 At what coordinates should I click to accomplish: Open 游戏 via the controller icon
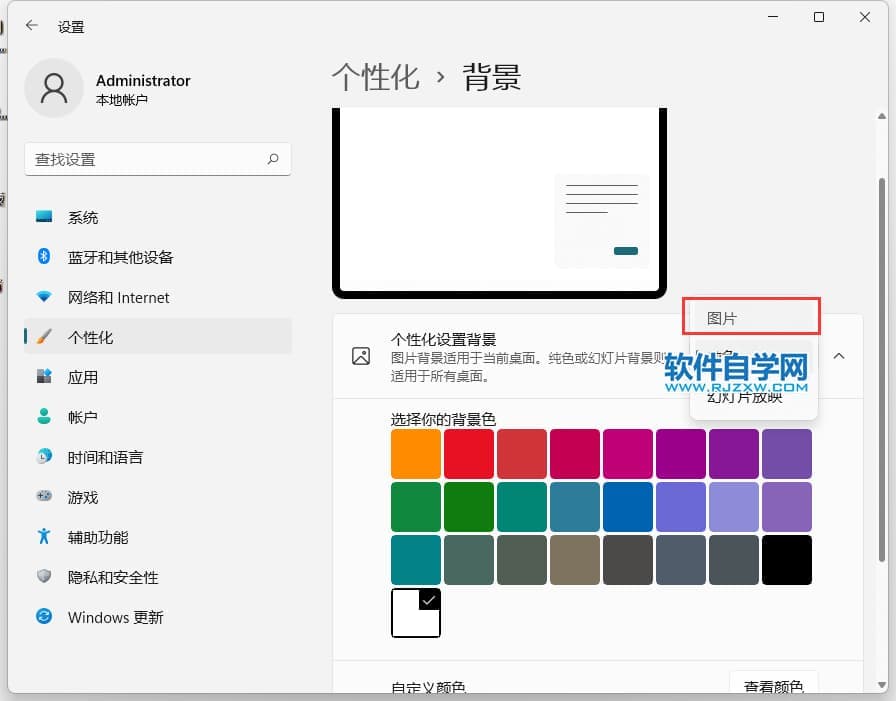[x=44, y=497]
